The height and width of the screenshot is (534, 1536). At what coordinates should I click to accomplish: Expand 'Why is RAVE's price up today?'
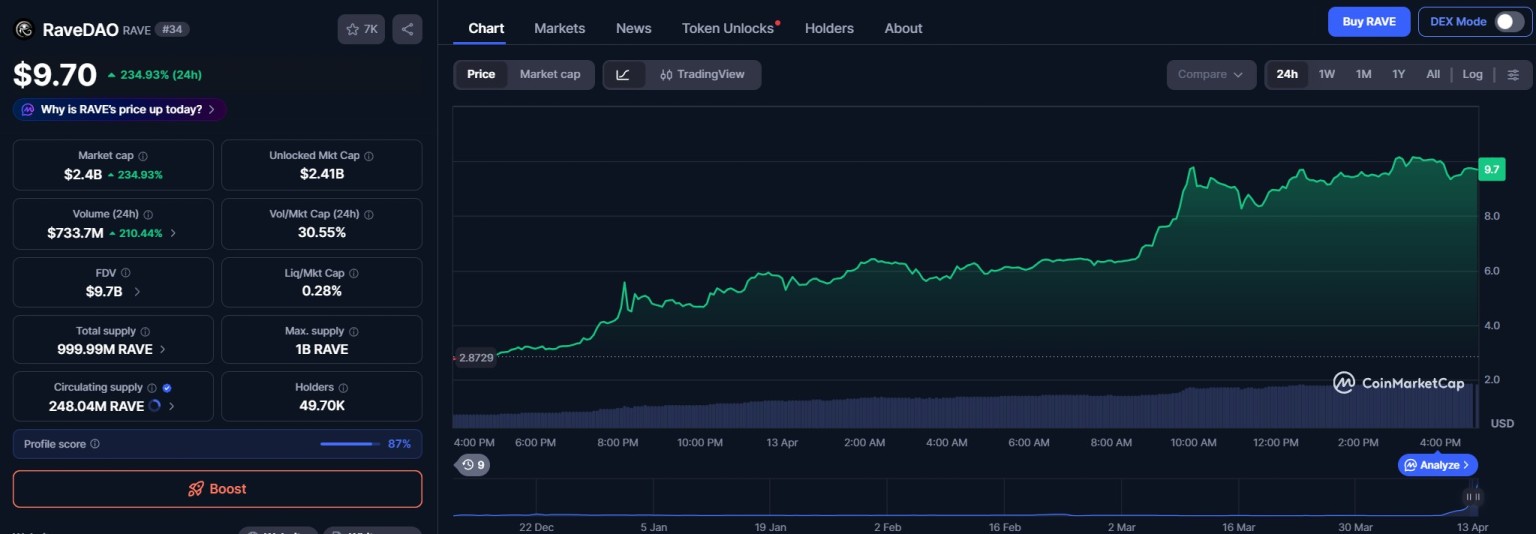120,109
